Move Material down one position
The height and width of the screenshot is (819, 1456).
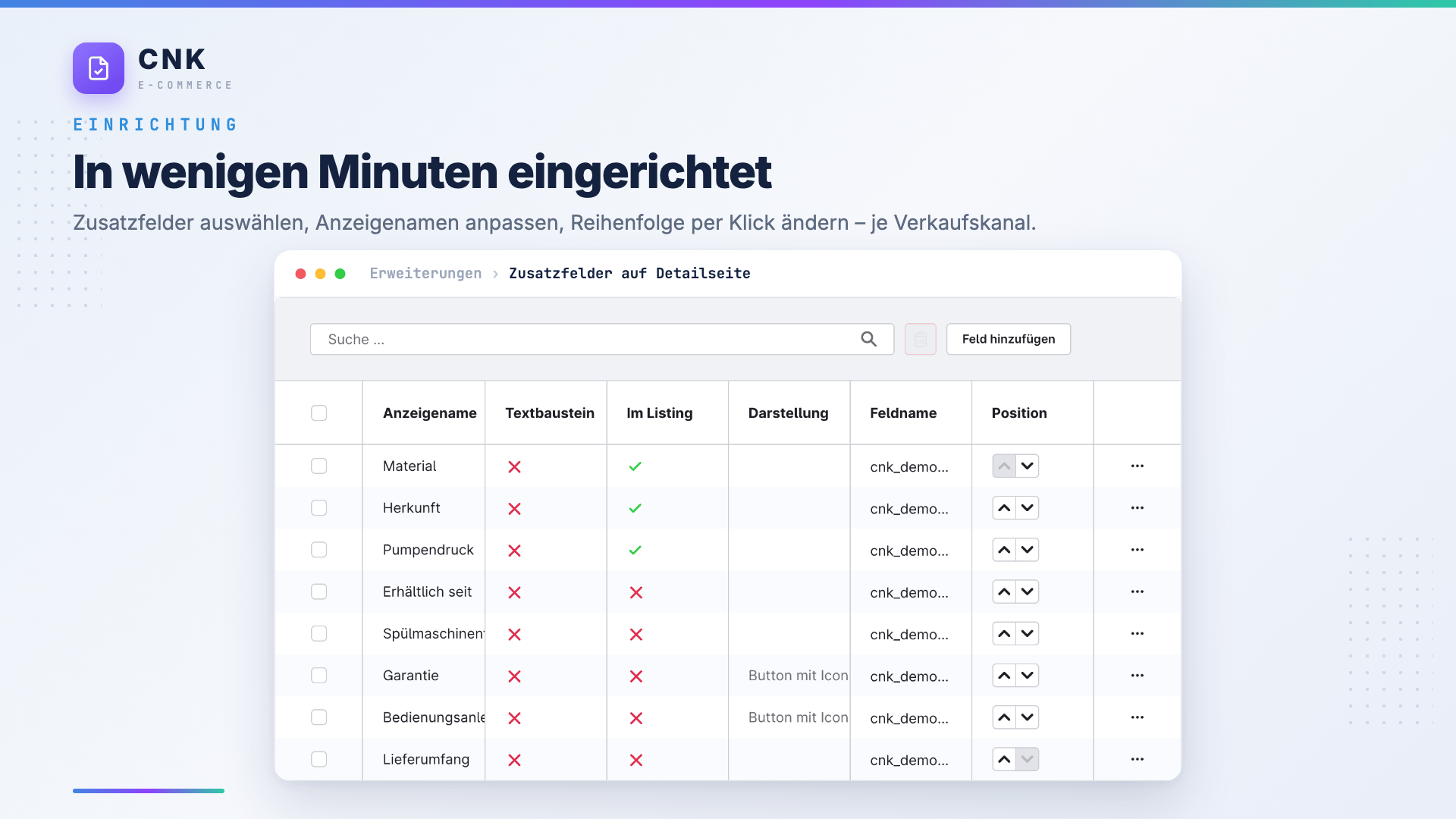(1027, 466)
